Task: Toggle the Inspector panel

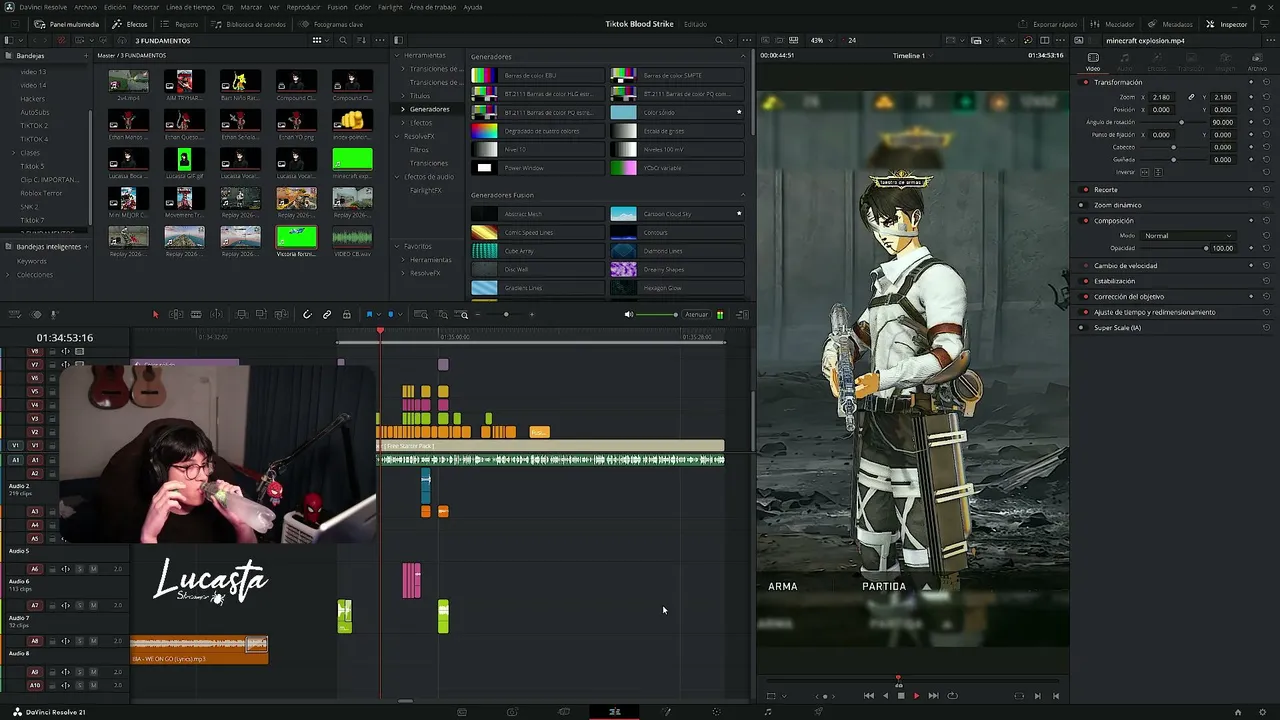Action: coord(1227,24)
